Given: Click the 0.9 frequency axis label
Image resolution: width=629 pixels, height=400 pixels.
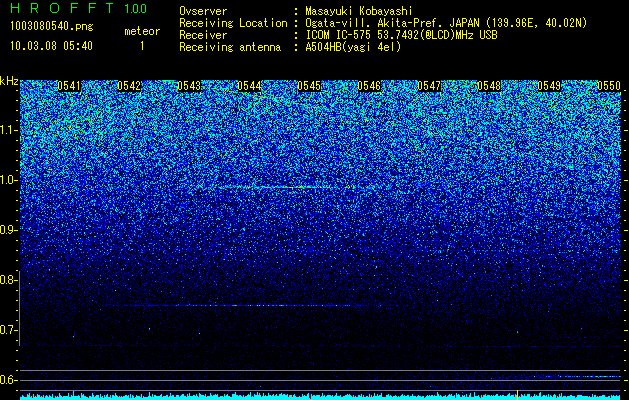Looking at the screenshot, I should pyautogui.click(x=8, y=230).
